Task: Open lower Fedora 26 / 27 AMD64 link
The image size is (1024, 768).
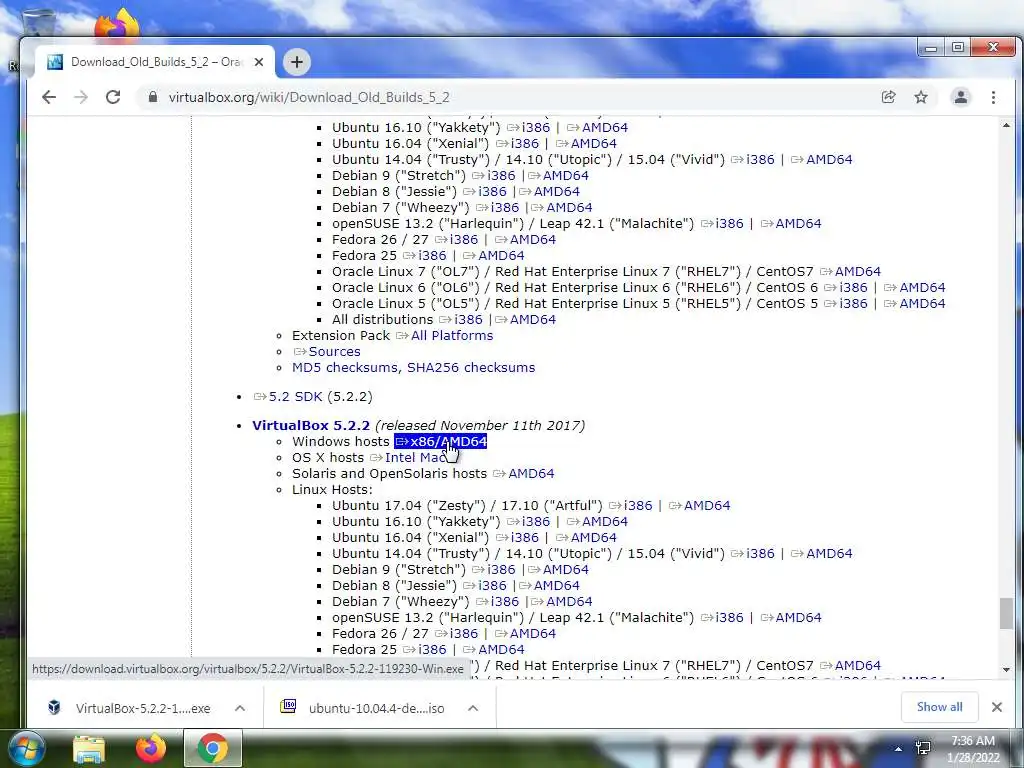Action: 526,633
